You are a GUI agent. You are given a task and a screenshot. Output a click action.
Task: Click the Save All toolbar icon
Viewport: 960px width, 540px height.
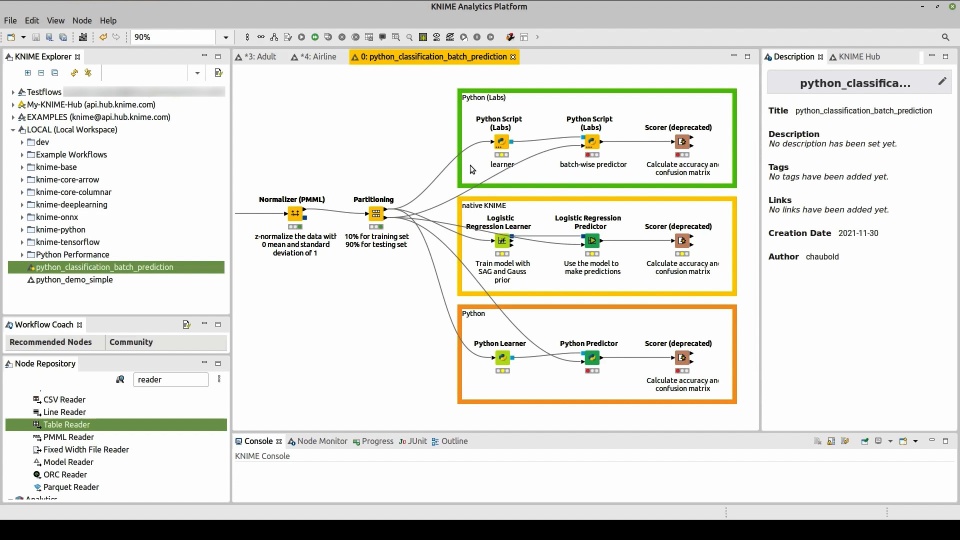pos(63,37)
